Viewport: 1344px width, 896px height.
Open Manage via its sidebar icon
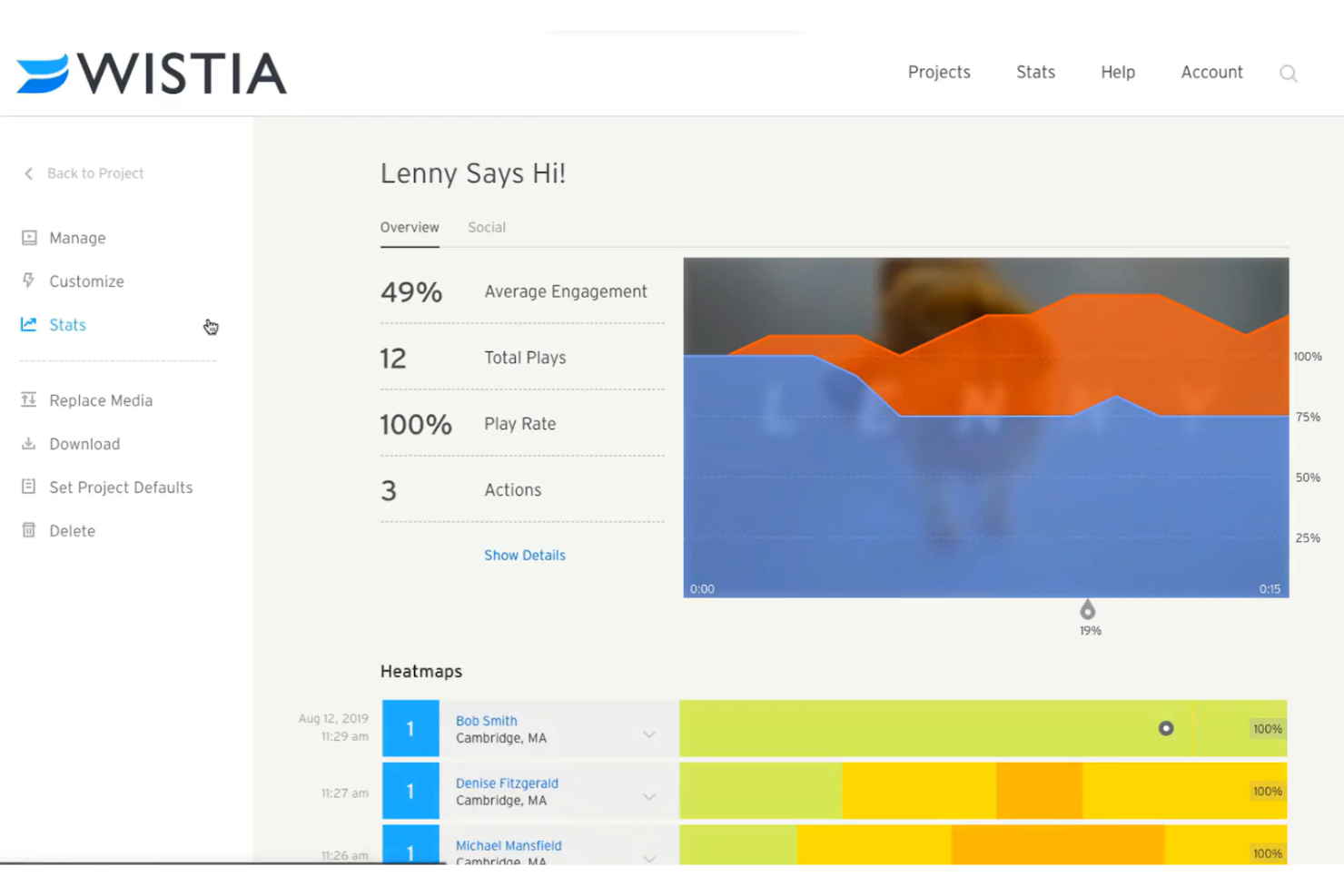pos(28,237)
